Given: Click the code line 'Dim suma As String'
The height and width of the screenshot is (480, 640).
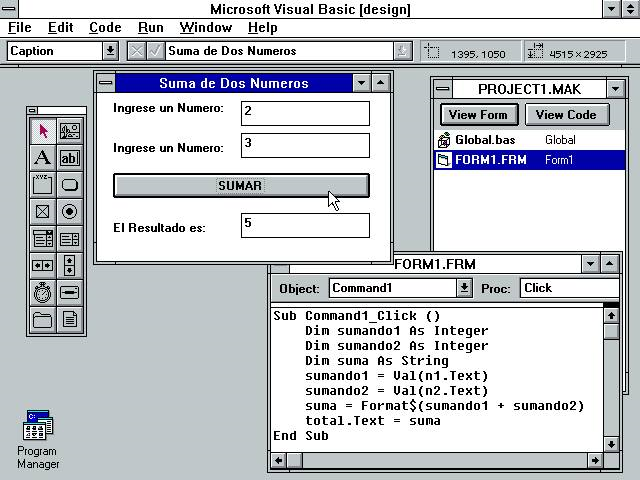Looking at the screenshot, I should point(377,361).
